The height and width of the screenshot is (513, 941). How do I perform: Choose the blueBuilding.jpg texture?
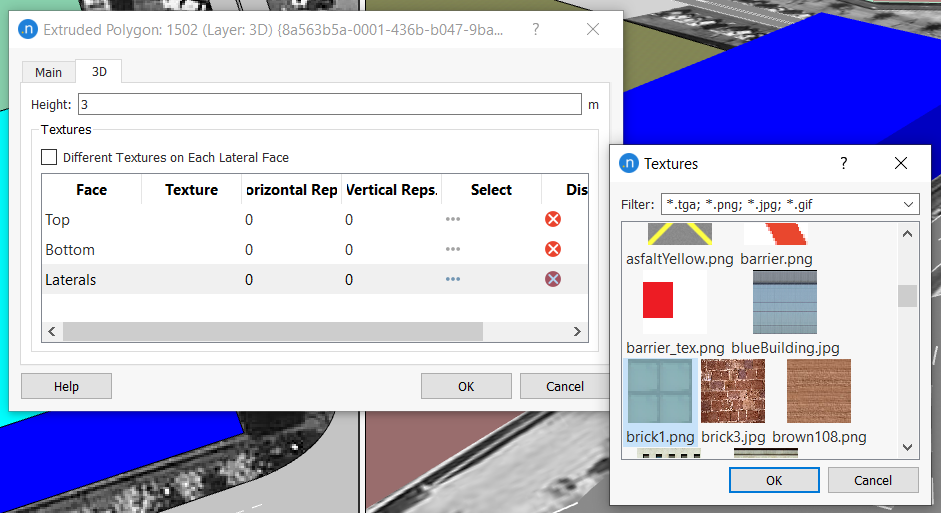[784, 303]
